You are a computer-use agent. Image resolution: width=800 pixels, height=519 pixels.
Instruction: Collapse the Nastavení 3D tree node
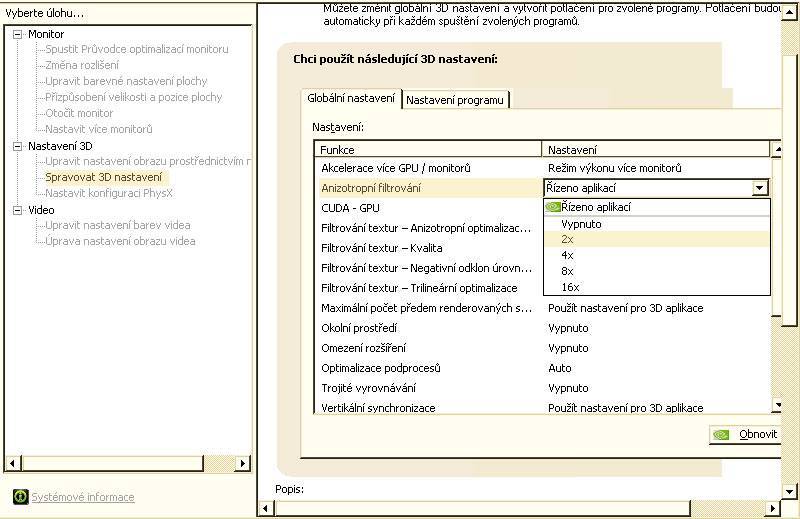click(x=18, y=146)
